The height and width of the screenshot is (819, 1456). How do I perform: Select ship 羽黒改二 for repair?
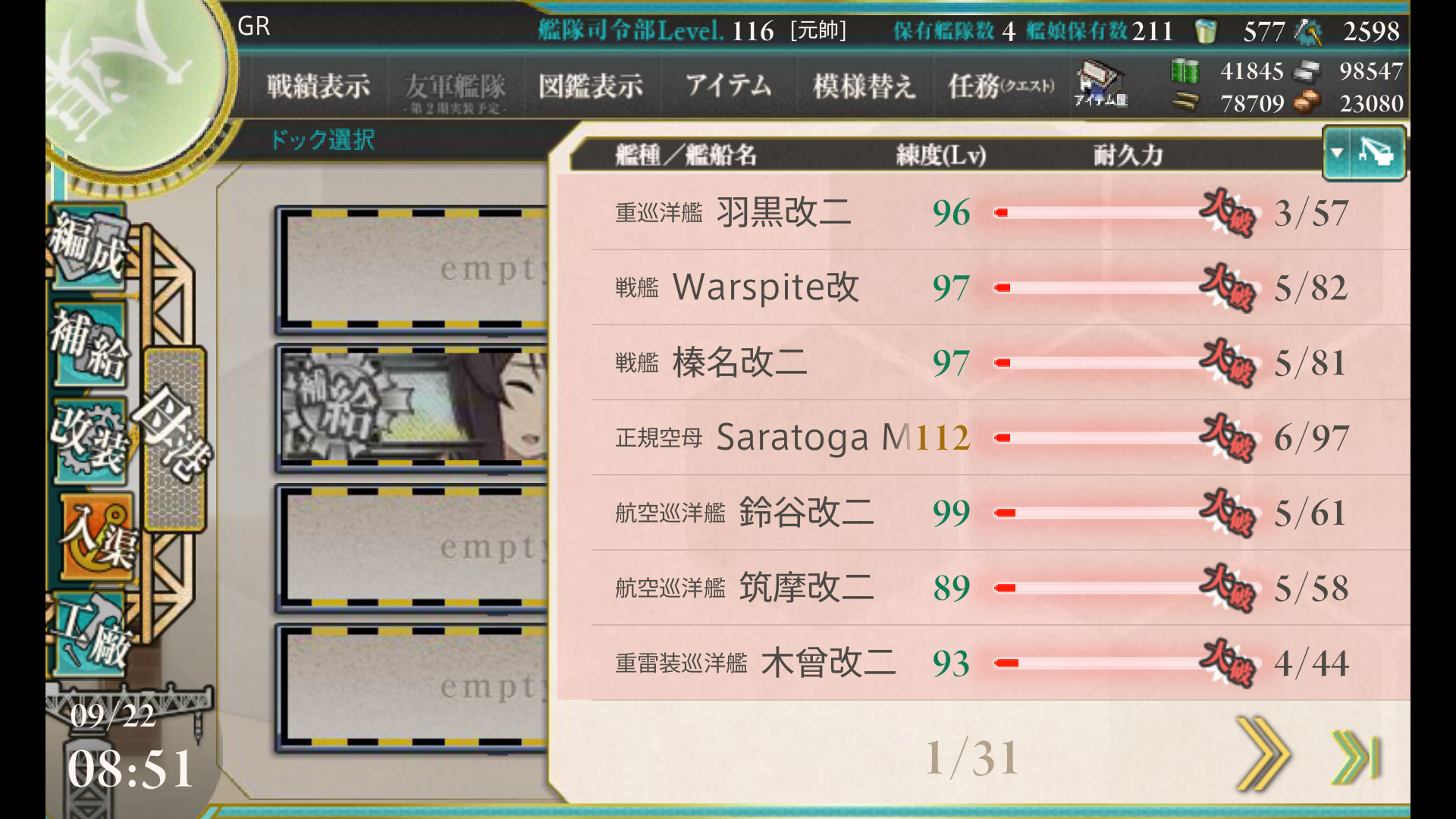tap(984, 212)
